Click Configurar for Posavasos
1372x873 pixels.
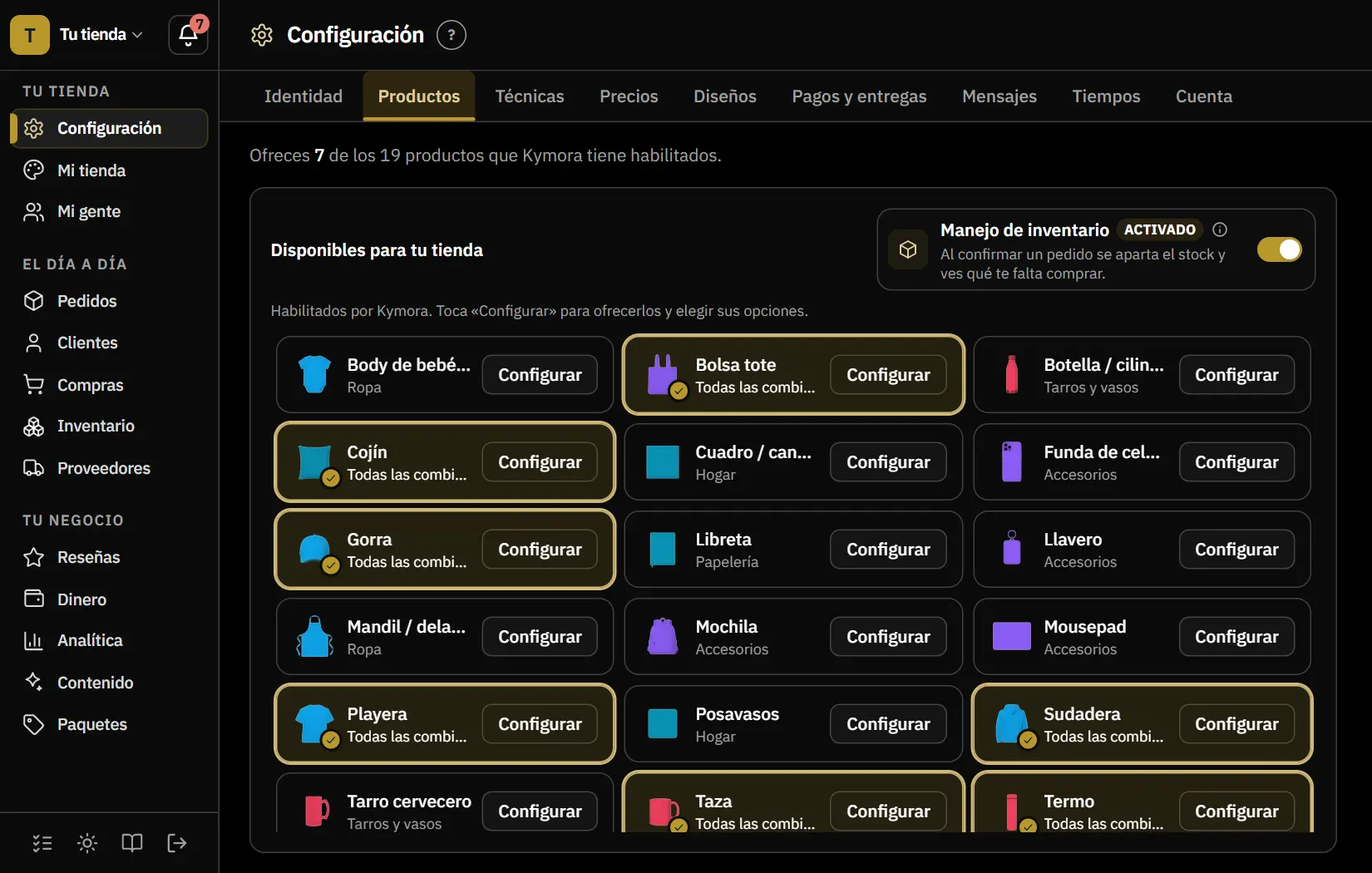point(888,724)
